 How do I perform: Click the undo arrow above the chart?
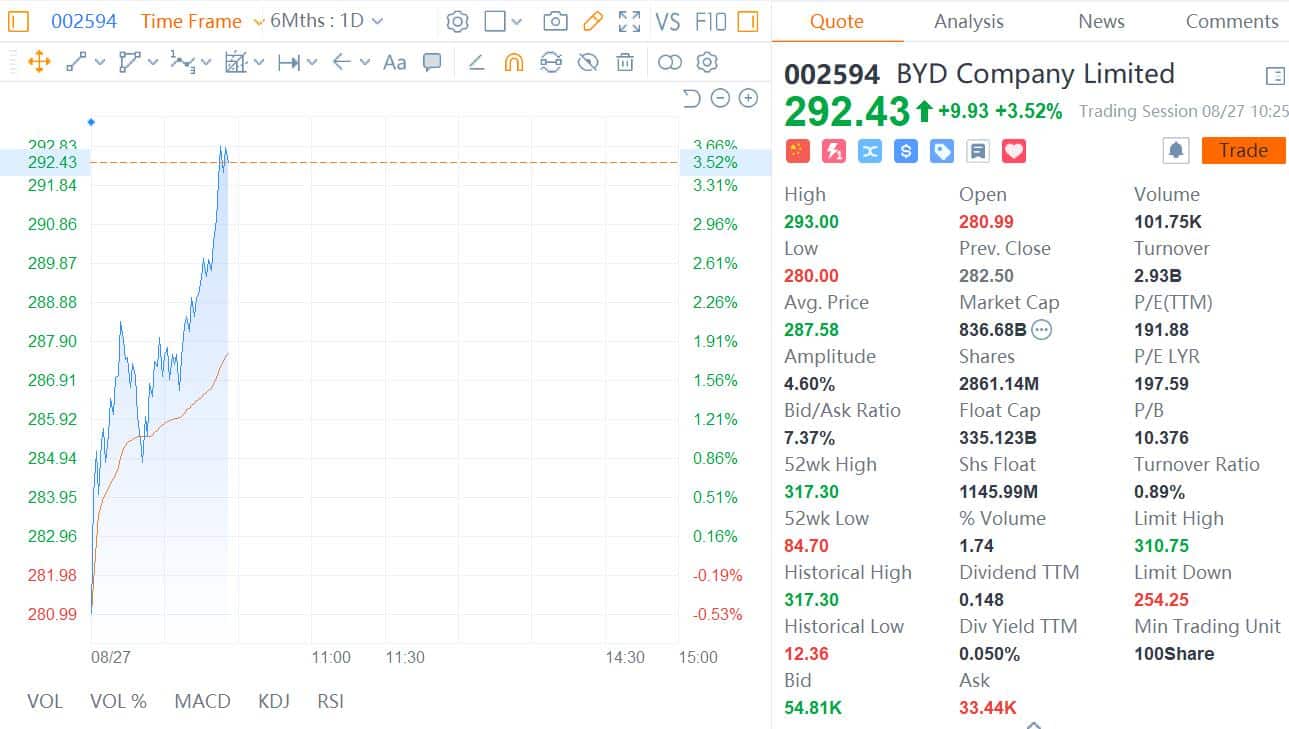pyautogui.click(x=691, y=98)
